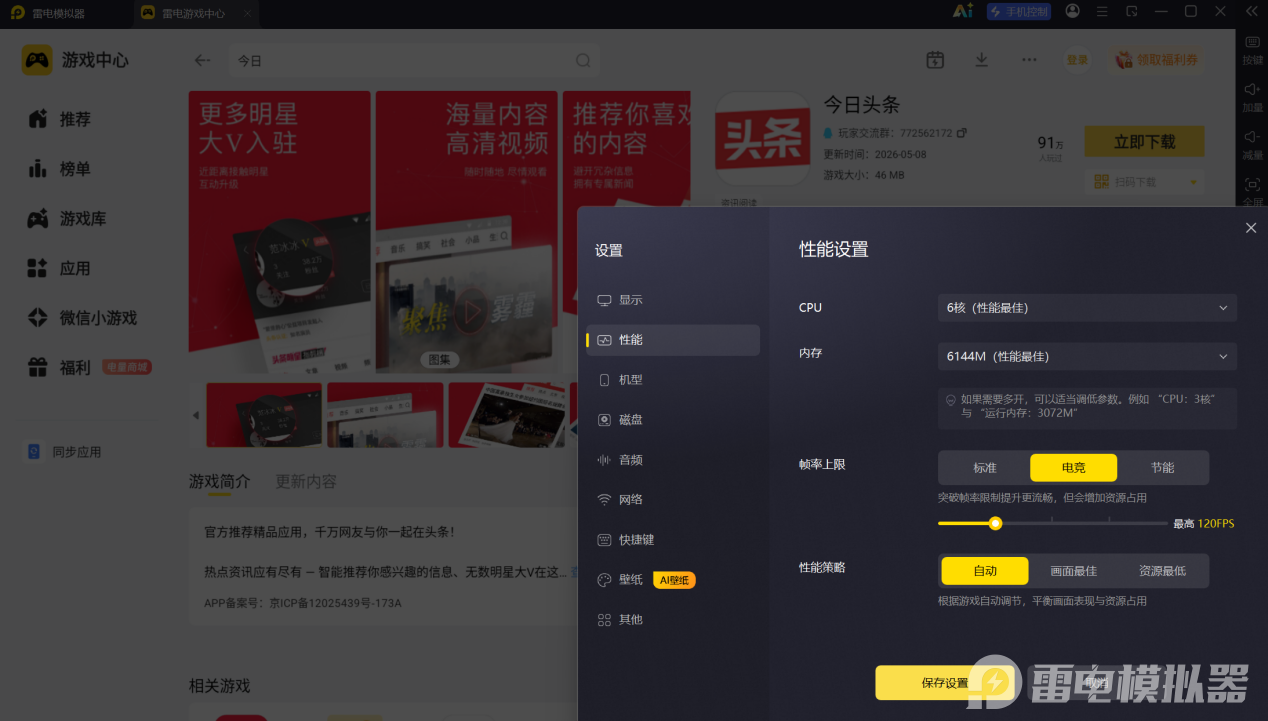
Task: Select 自动 performance strategy option
Action: tap(985, 571)
